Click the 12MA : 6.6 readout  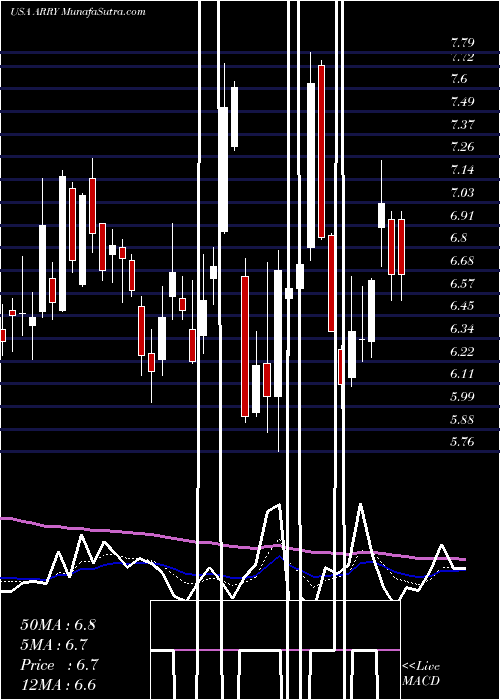click(x=58, y=685)
